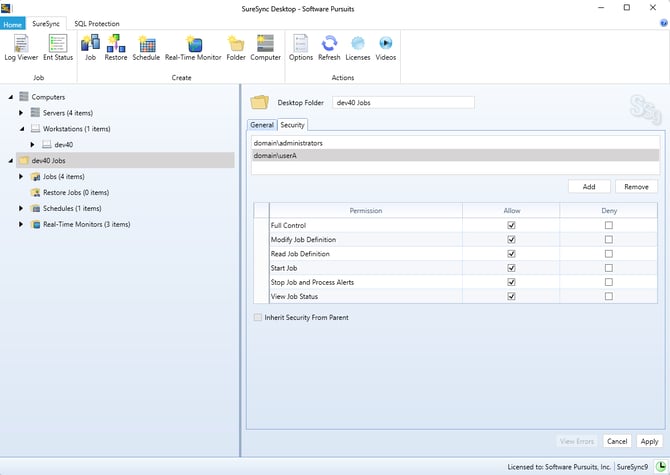This screenshot has width=670, height=475.
Task: Switch to the SureSync ribbon tab
Action: pyautogui.click(x=46, y=23)
